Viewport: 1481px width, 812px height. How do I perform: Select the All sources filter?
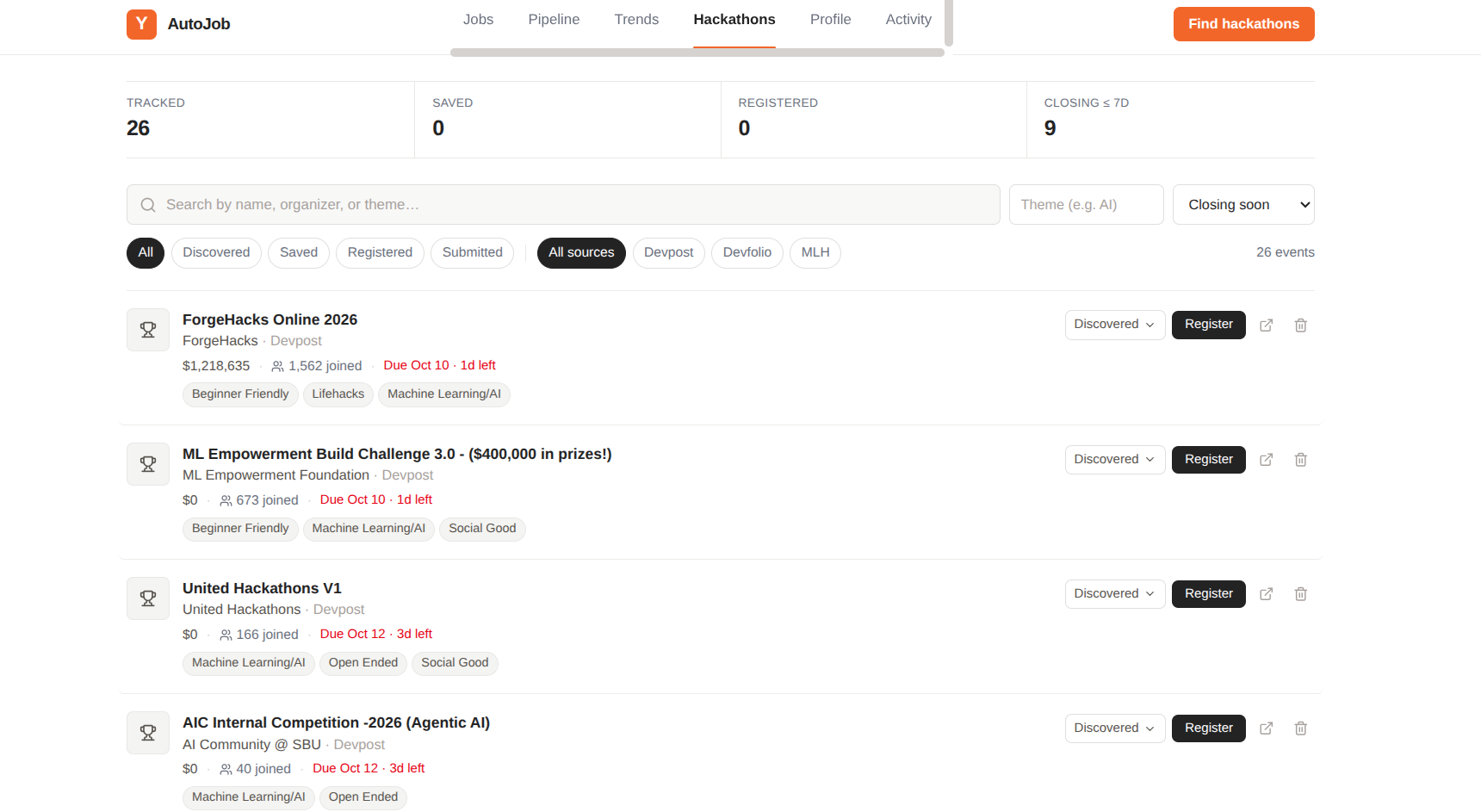coord(581,253)
